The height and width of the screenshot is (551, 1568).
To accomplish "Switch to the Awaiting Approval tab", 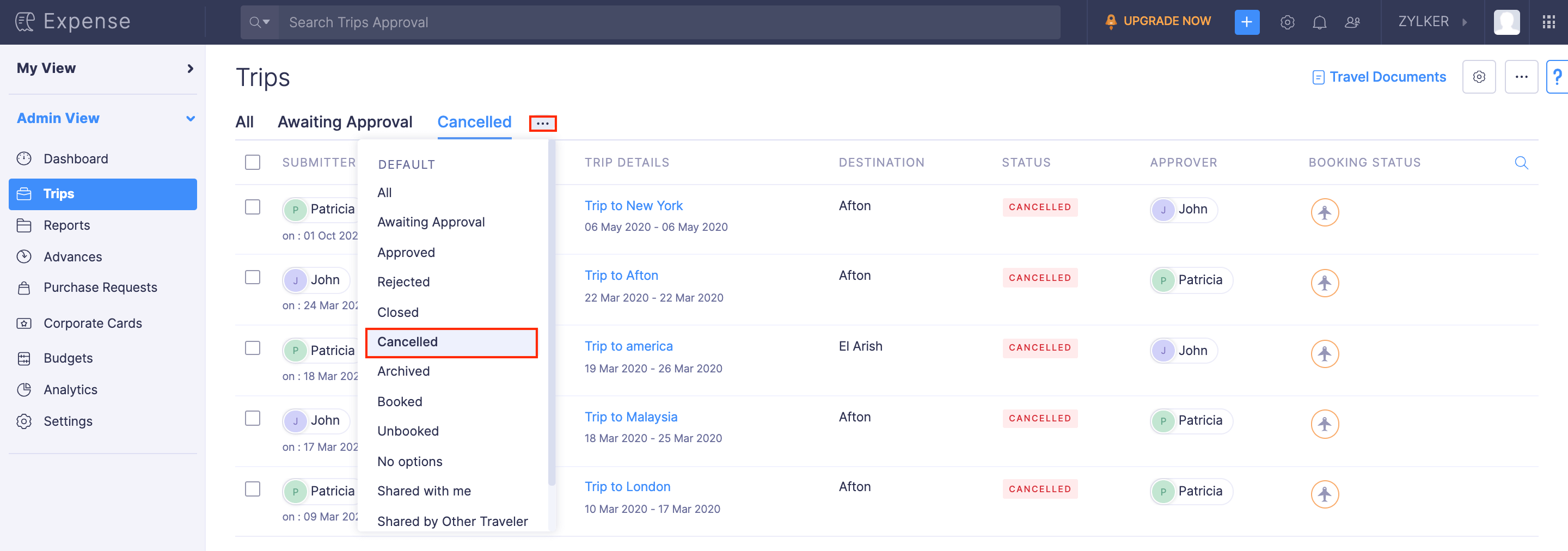I will point(345,123).
